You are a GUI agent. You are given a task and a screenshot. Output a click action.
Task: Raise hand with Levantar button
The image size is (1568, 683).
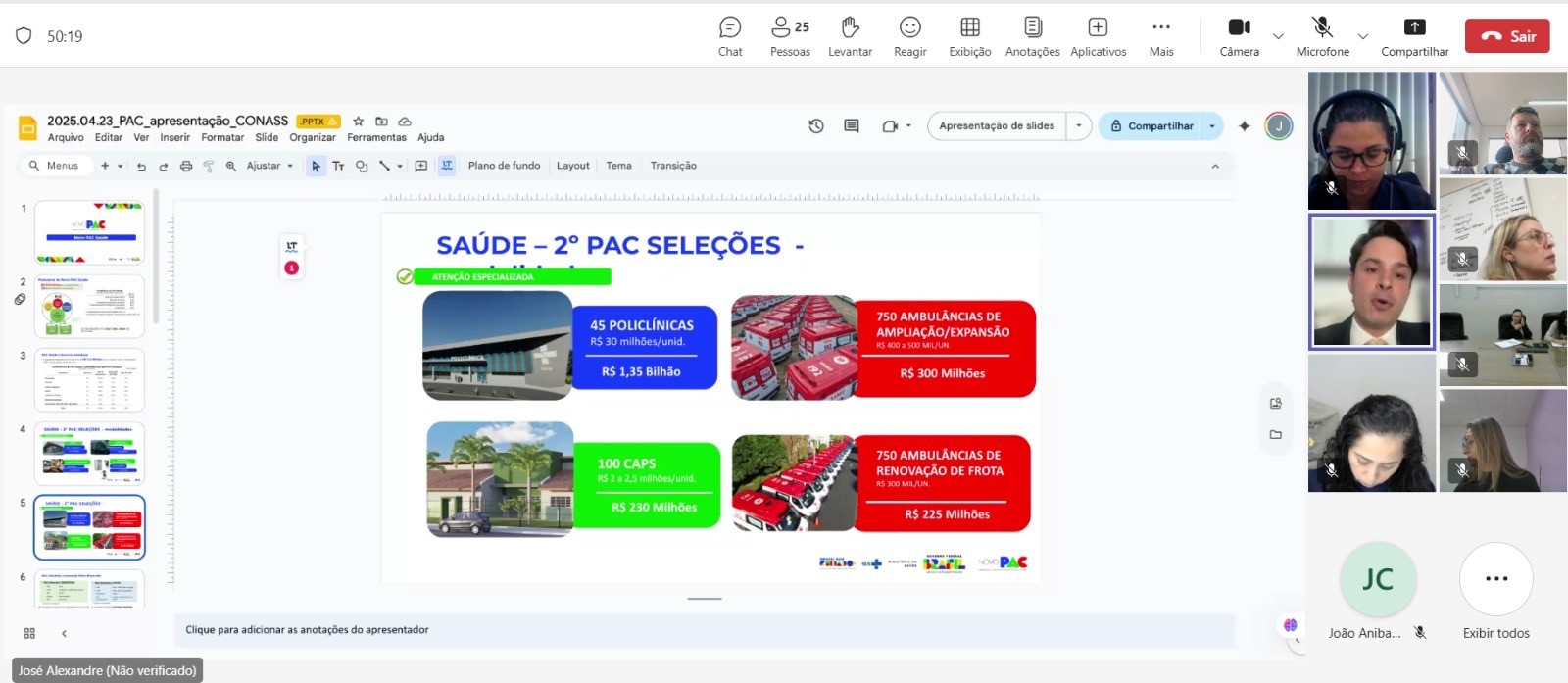tap(850, 36)
